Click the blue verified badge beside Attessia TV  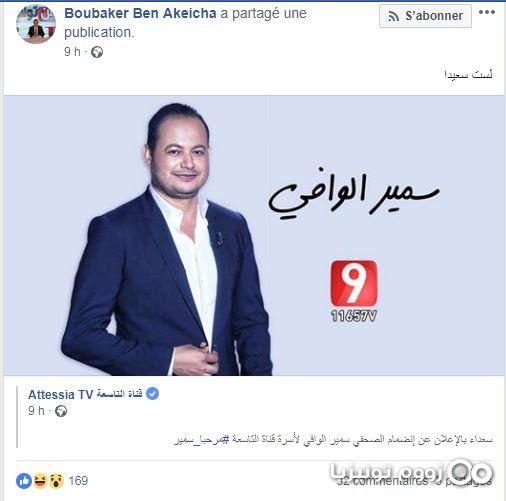[152, 394]
